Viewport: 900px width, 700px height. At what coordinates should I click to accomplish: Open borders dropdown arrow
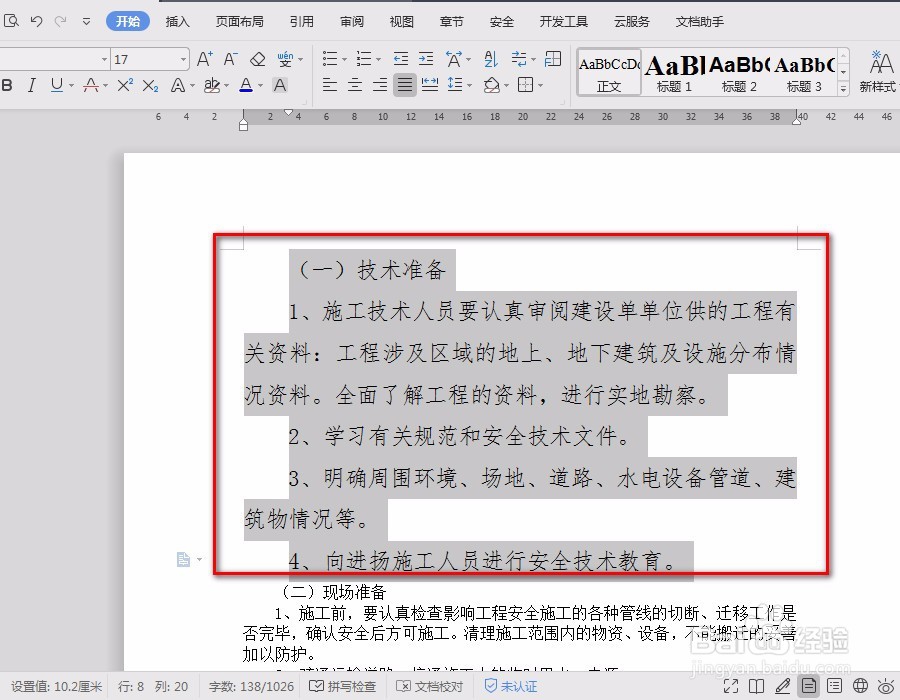click(x=540, y=86)
